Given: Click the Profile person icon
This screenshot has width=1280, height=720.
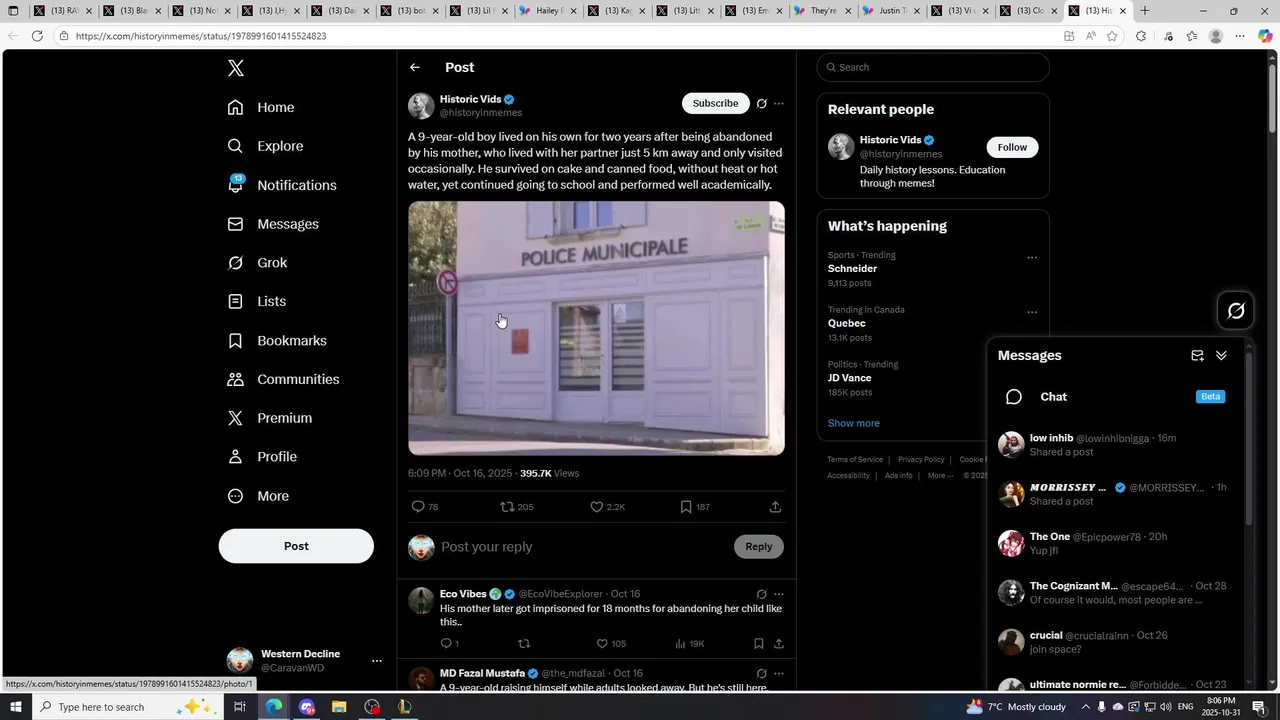Looking at the screenshot, I should coord(235,457).
